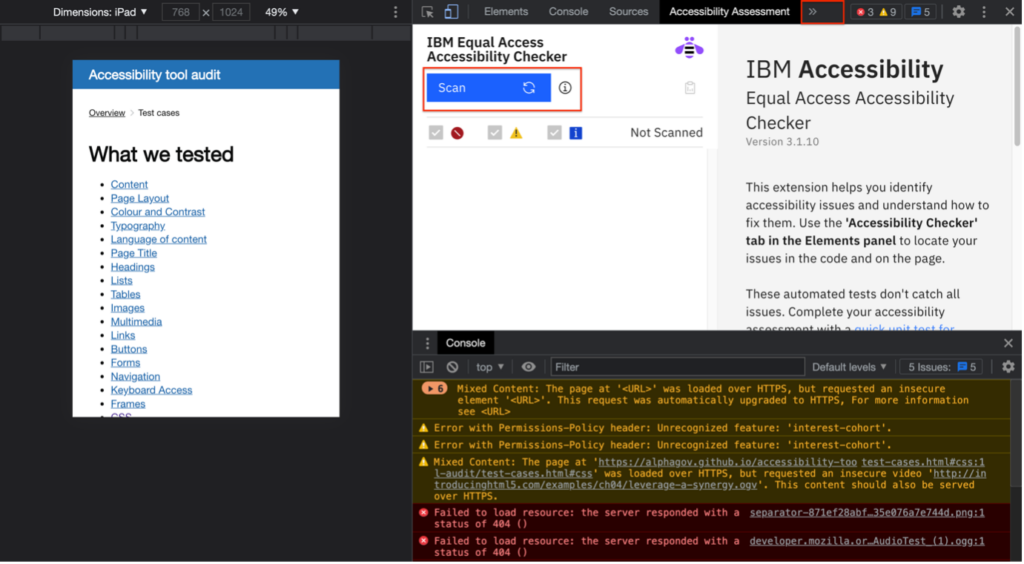Open the top context dropdown in console
This screenshot has height=564, width=1024.
[x=490, y=368]
